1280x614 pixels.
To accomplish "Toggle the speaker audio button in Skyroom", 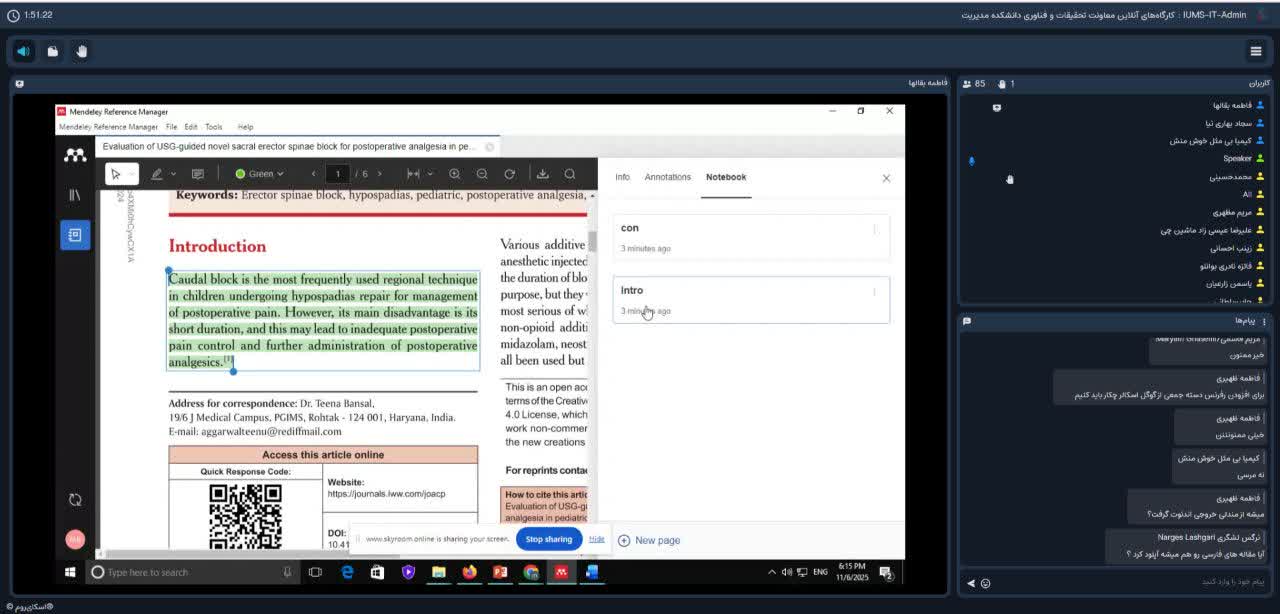I will (24, 51).
